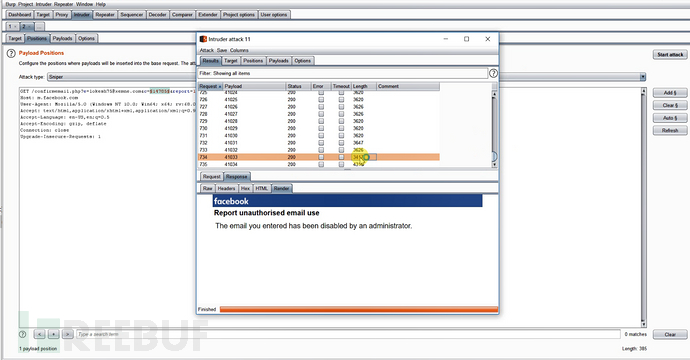
Task: Open help icon beside results filter bar
Action: (493, 73)
